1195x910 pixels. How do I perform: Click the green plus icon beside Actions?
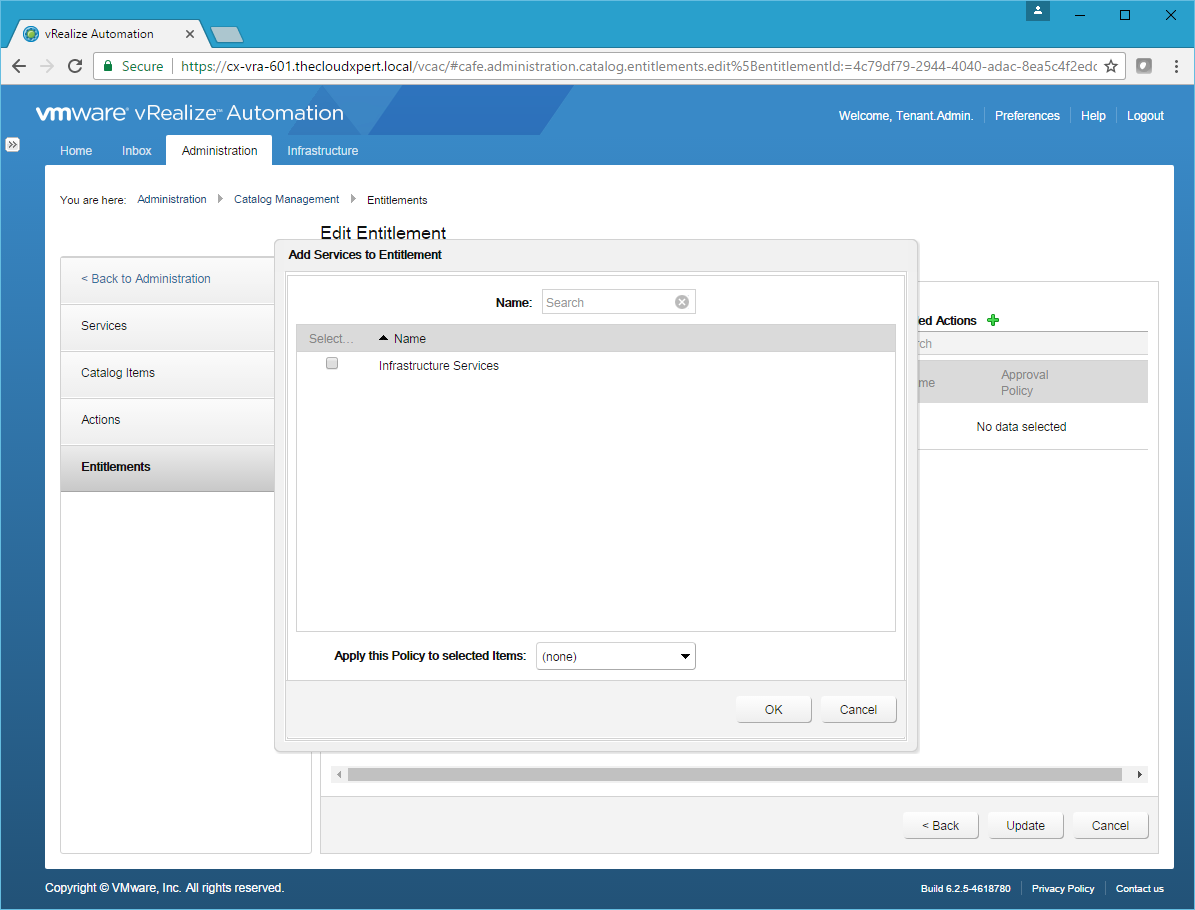coord(992,321)
